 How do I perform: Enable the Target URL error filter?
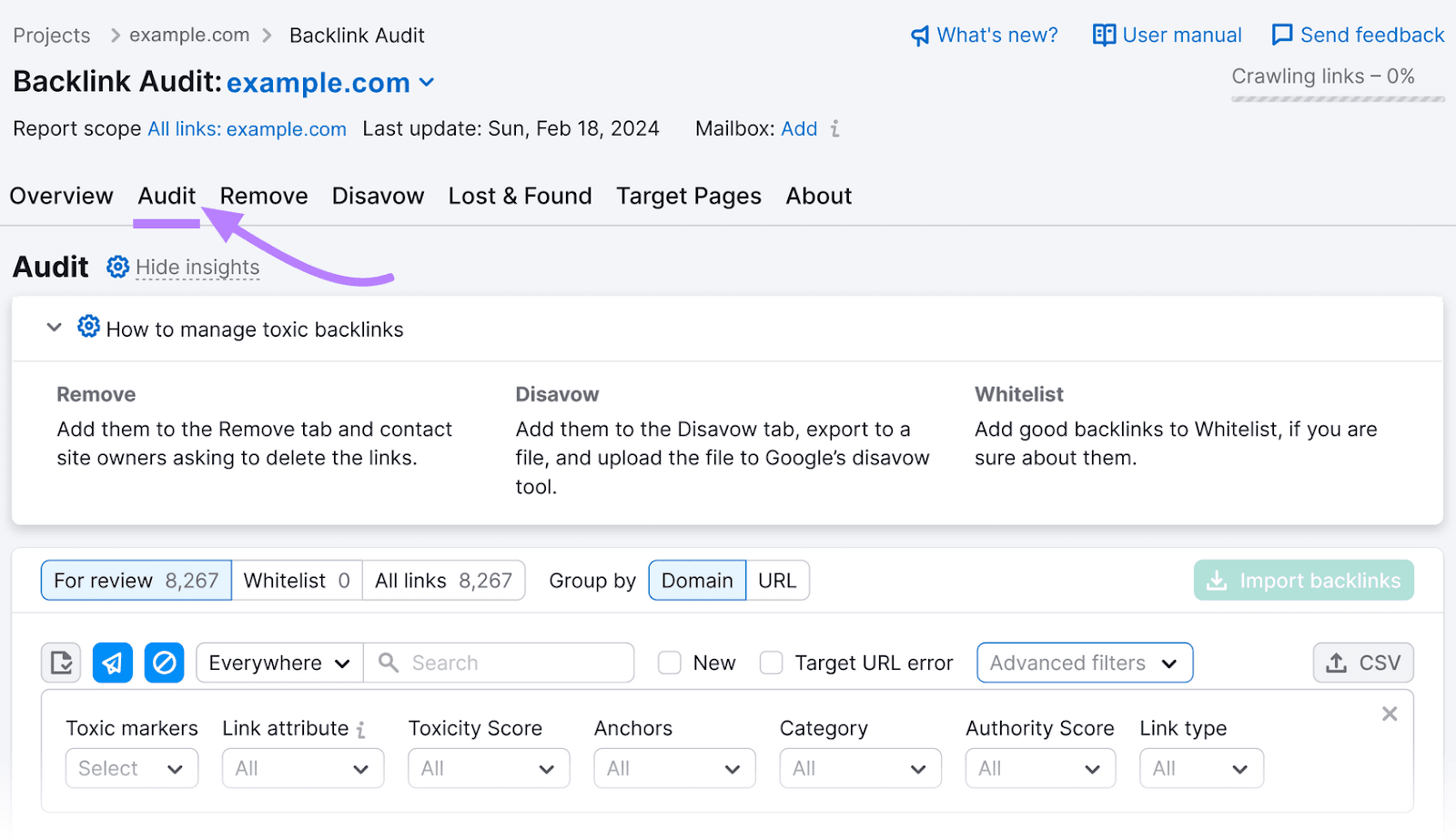tap(771, 663)
